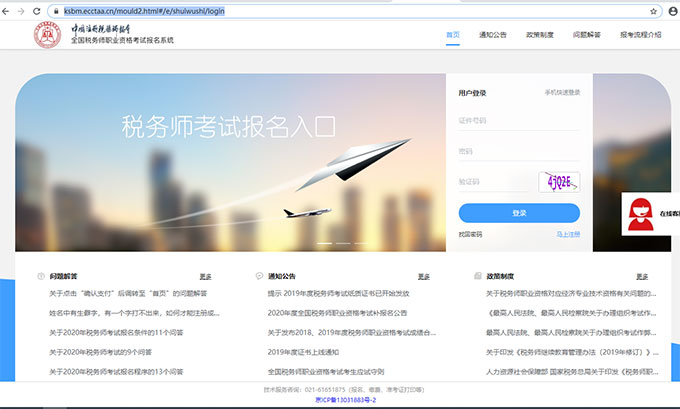This screenshot has height=409, width=680.
Task: Open the 报考流程介绍 nav tab
Action: (x=640, y=34)
